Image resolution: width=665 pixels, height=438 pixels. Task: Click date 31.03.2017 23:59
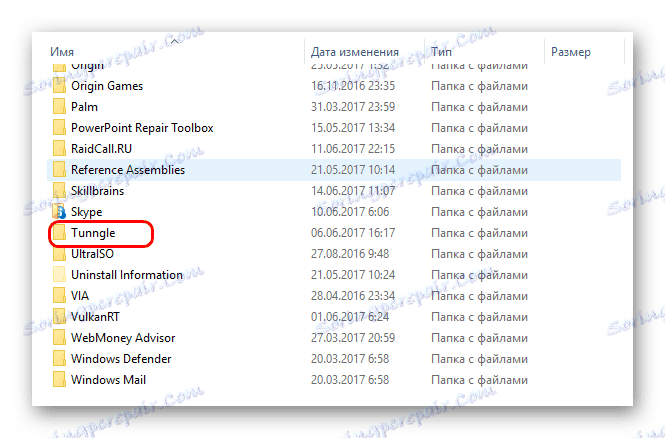(353, 107)
